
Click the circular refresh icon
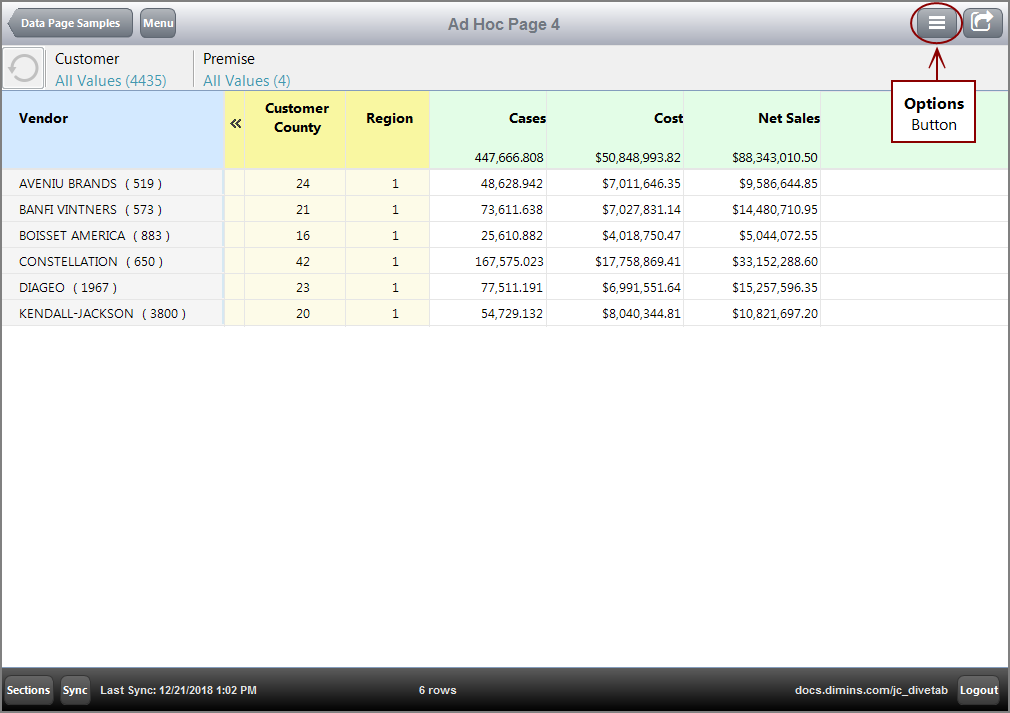[23, 67]
